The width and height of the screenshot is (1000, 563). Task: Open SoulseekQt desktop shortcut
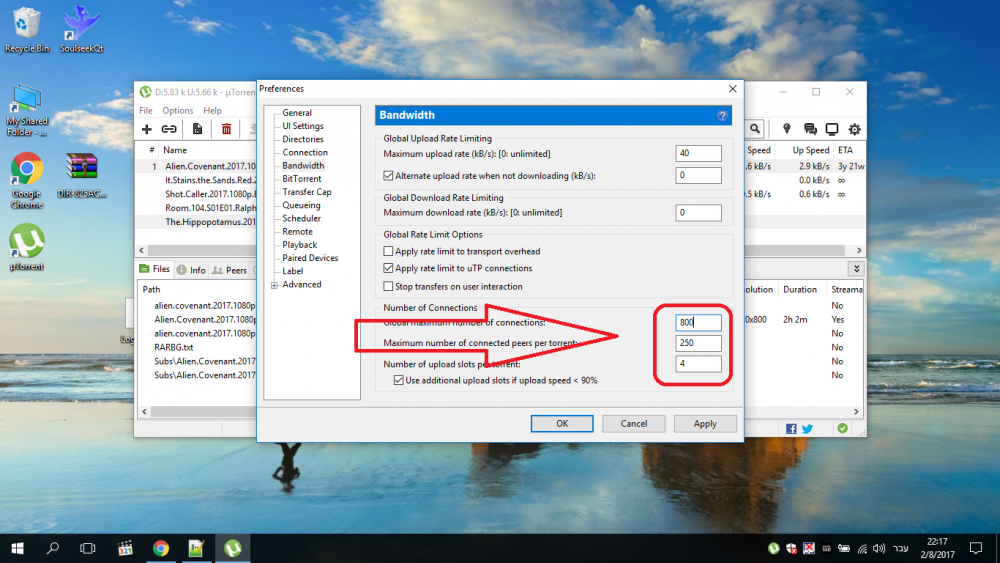(x=82, y=29)
